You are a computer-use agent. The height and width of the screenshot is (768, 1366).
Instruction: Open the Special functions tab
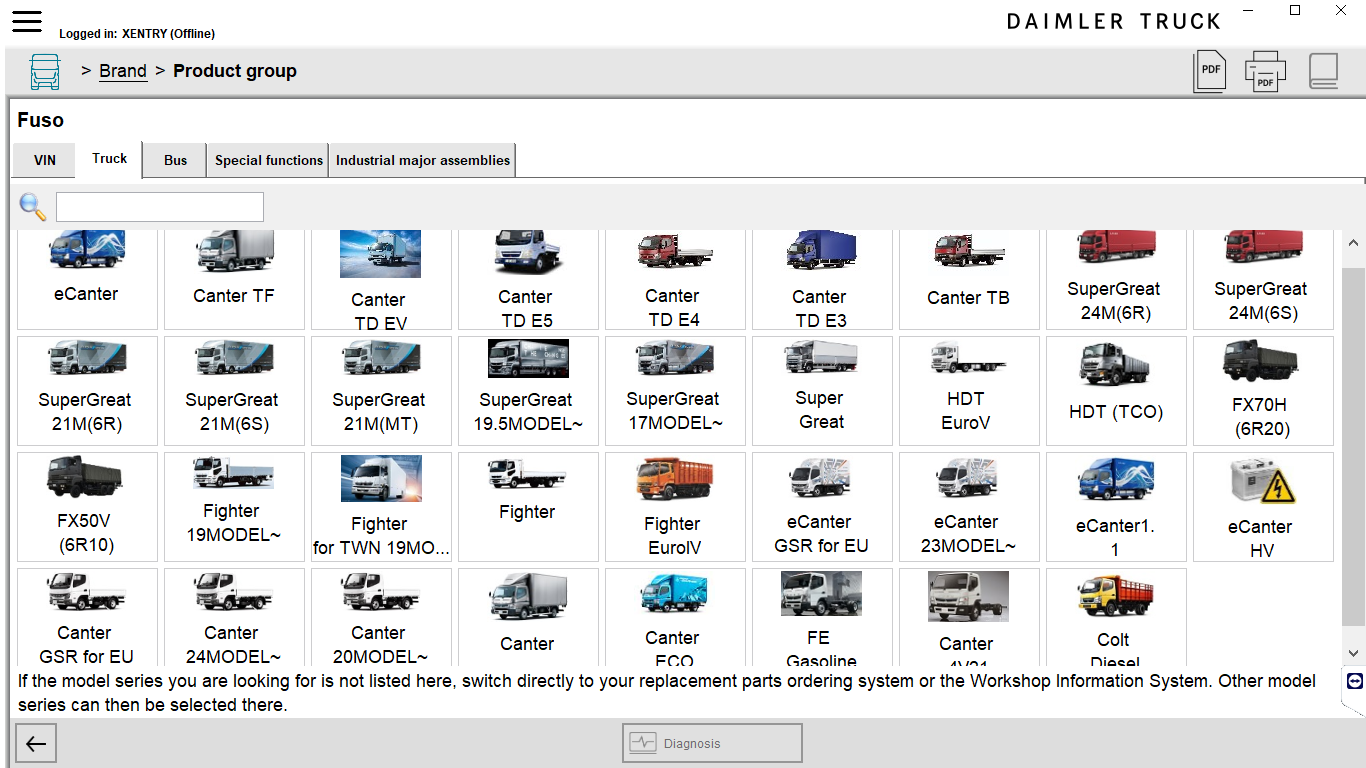pyautogui.click(x=269, y=160)
